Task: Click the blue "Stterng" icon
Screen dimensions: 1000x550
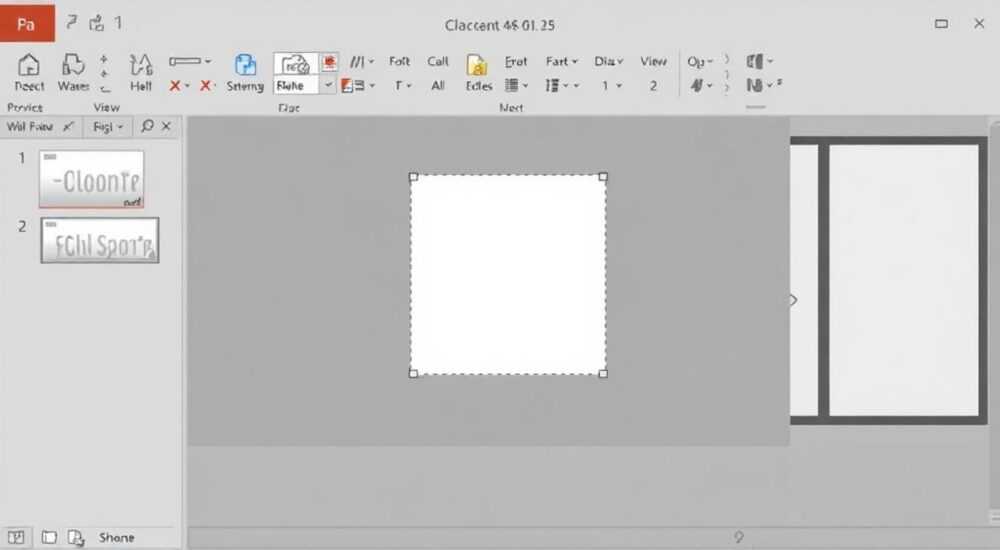Action: (245, 65)
